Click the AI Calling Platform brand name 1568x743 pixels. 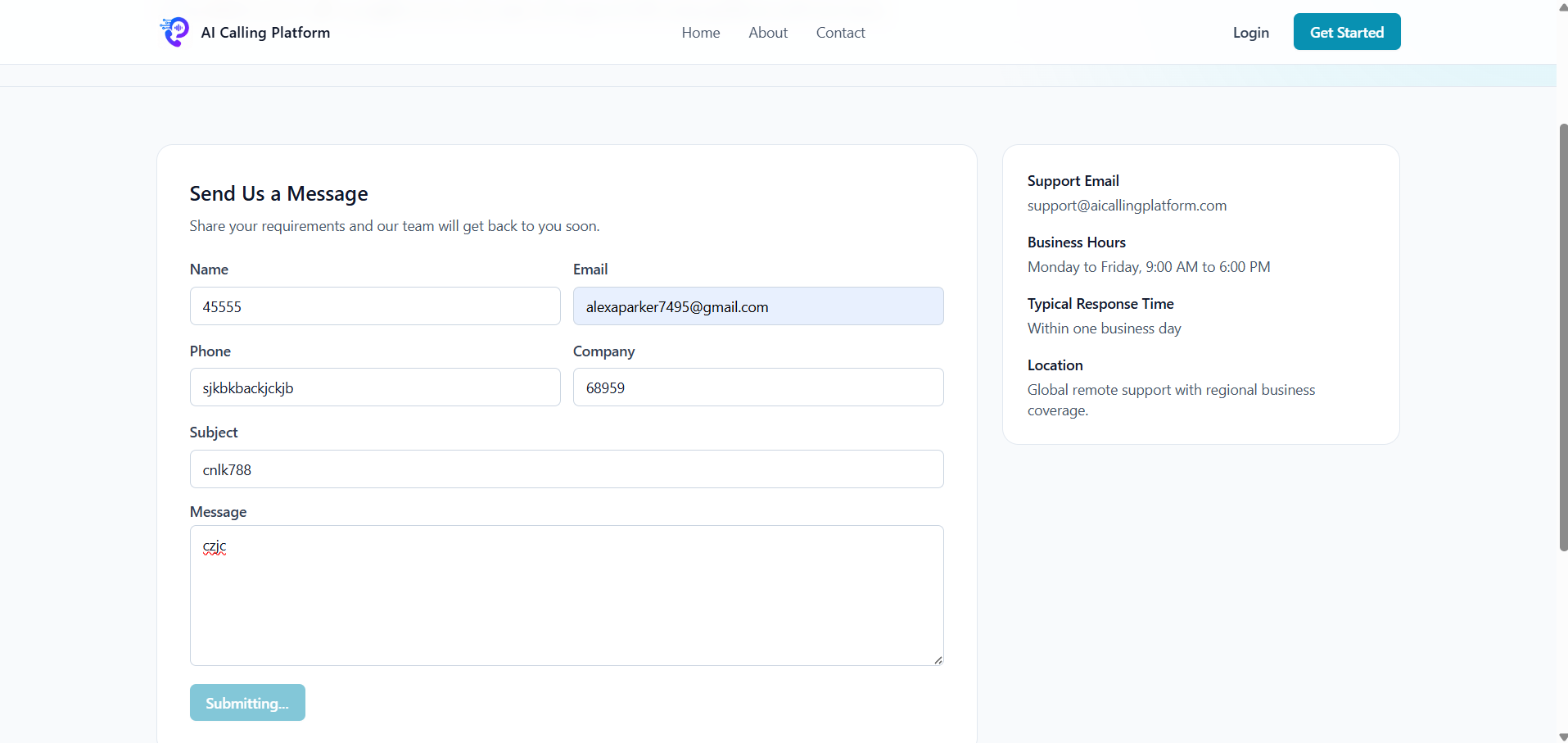point(265,33)
